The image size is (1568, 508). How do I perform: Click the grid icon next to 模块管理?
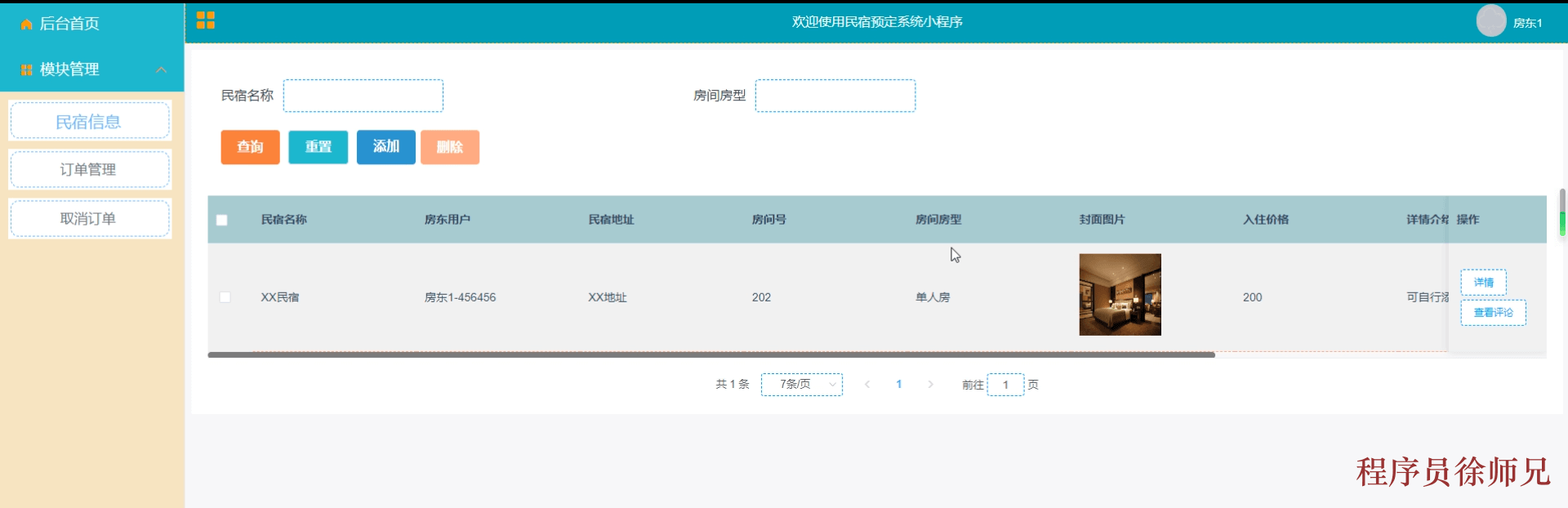(26, 70)
